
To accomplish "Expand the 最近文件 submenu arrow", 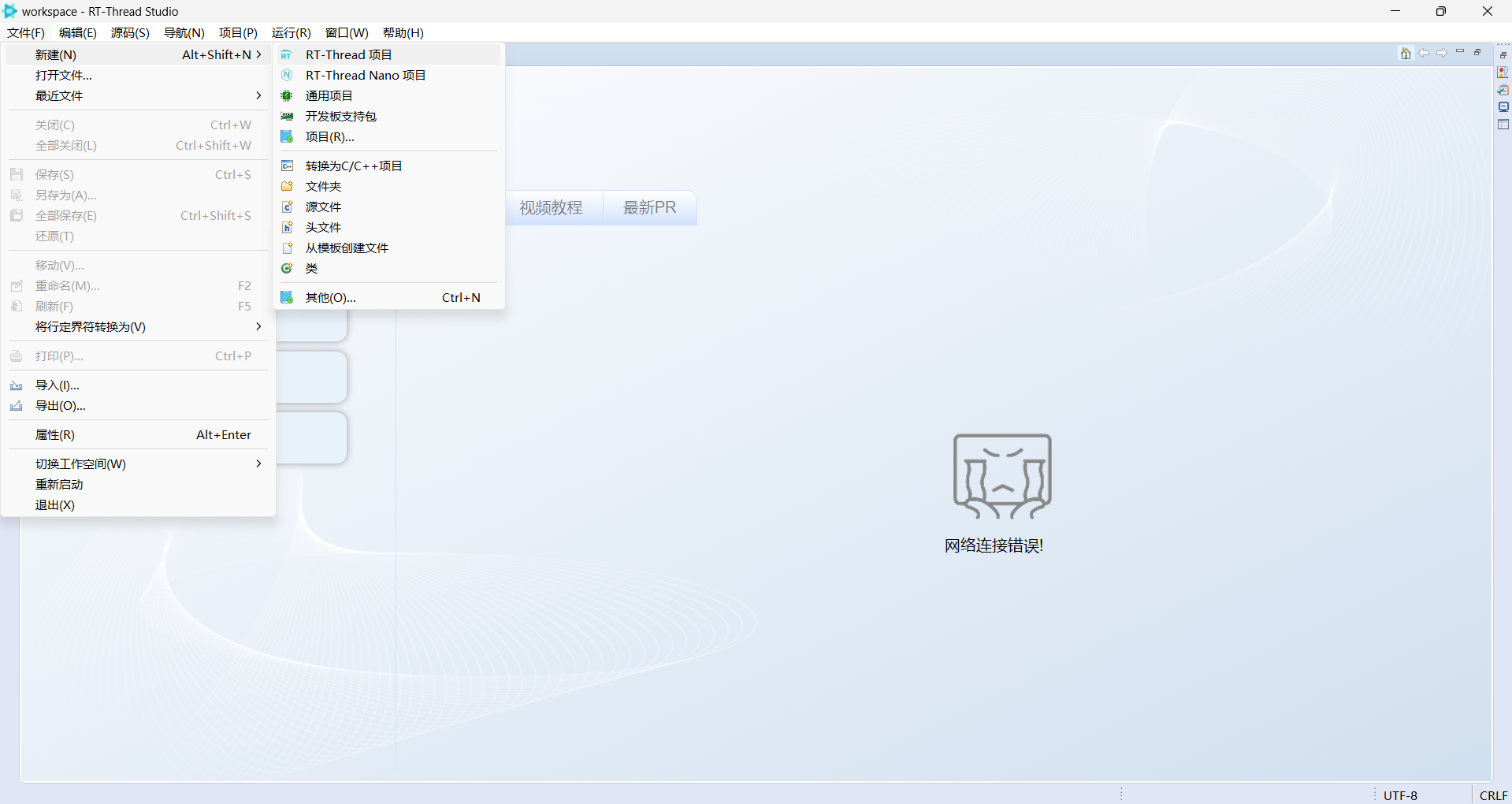I will coord(258,95).
